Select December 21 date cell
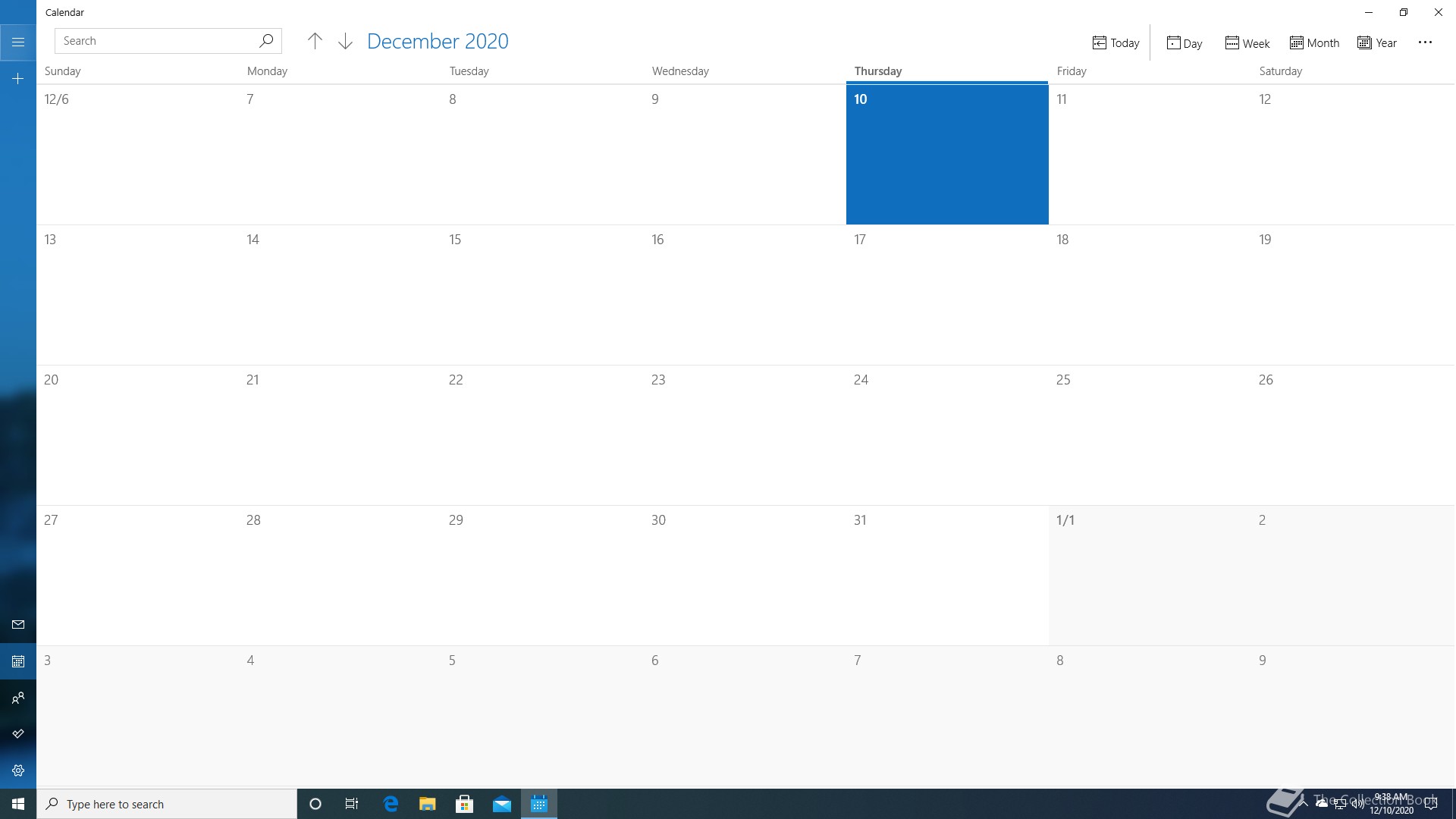The height and width of the screenshot is (819, 1456). (x=340, y=435)
